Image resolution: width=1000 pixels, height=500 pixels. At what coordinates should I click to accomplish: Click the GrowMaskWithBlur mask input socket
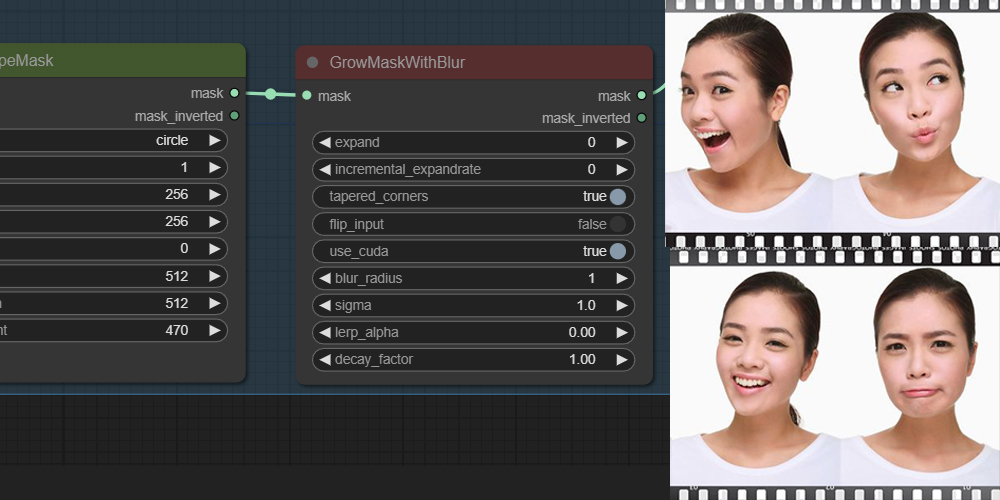pyautogui.click(x=307, y=96)
